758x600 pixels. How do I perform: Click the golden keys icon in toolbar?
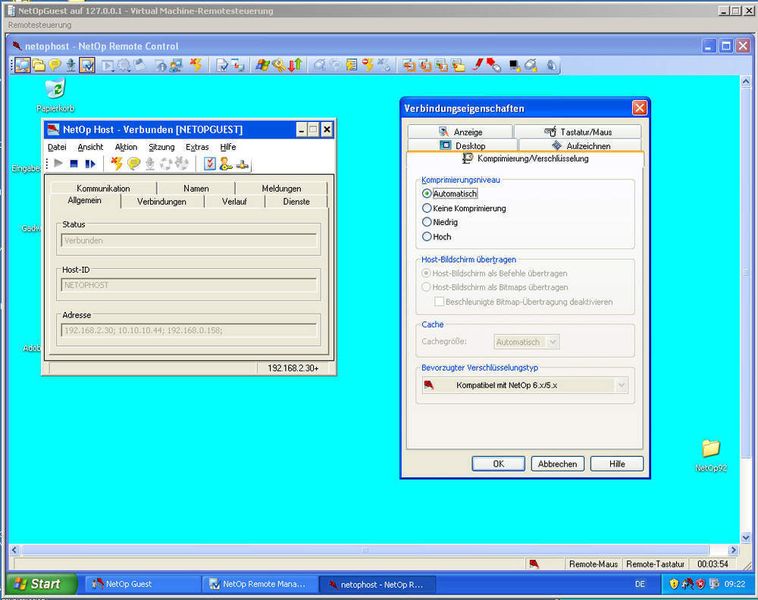[279, 65]
